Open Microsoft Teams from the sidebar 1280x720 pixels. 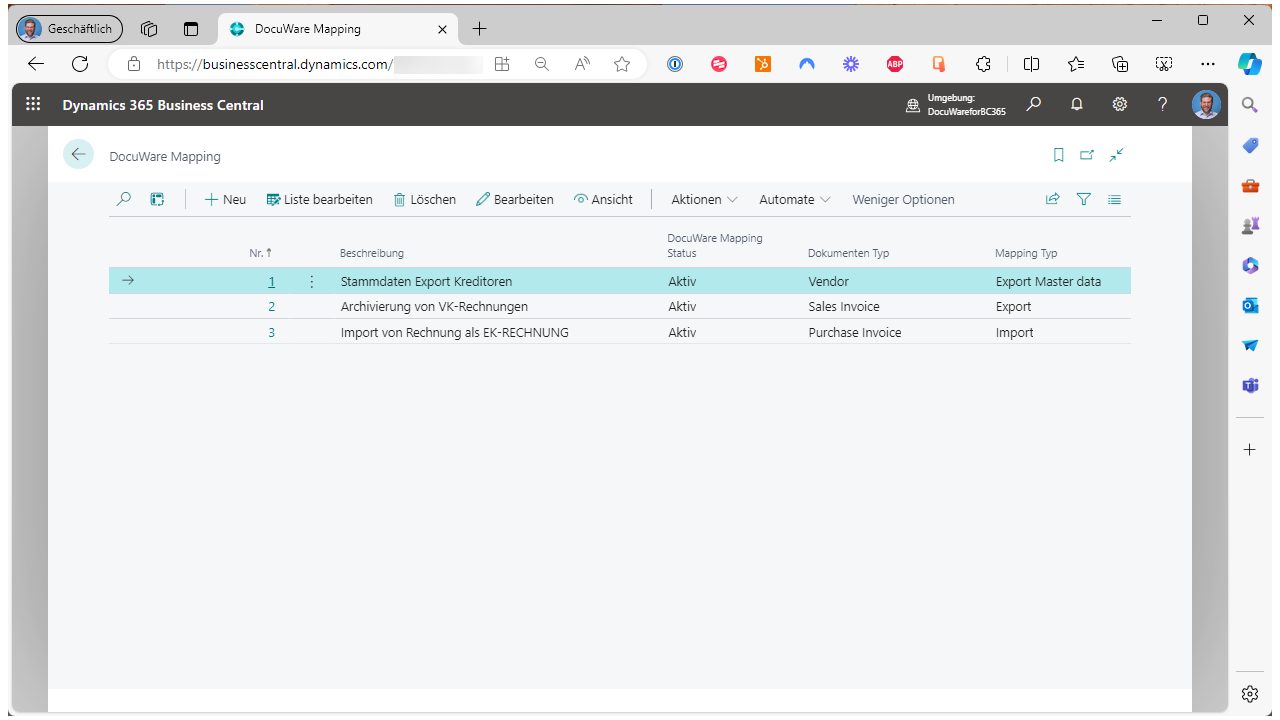point(1250,385)
